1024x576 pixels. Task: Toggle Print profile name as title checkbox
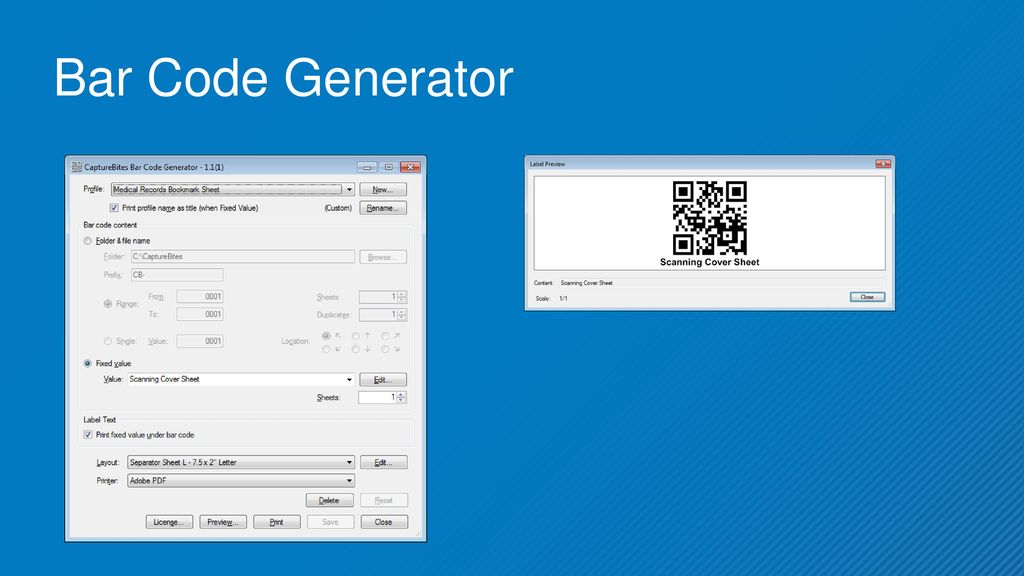[114, 208]
